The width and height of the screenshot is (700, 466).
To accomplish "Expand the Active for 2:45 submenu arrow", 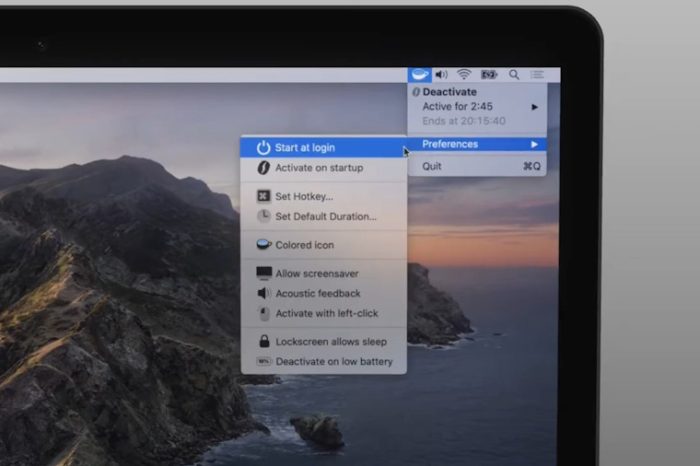I will [x=535, y=107].
